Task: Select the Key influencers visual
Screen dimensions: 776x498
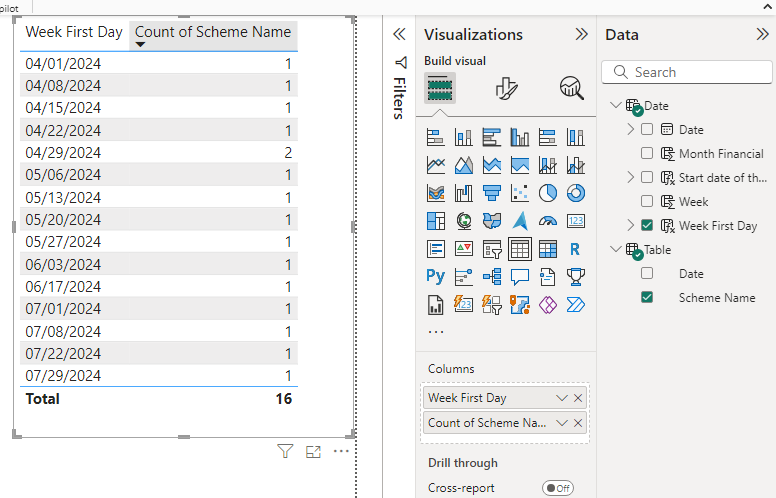Action: 464,277
